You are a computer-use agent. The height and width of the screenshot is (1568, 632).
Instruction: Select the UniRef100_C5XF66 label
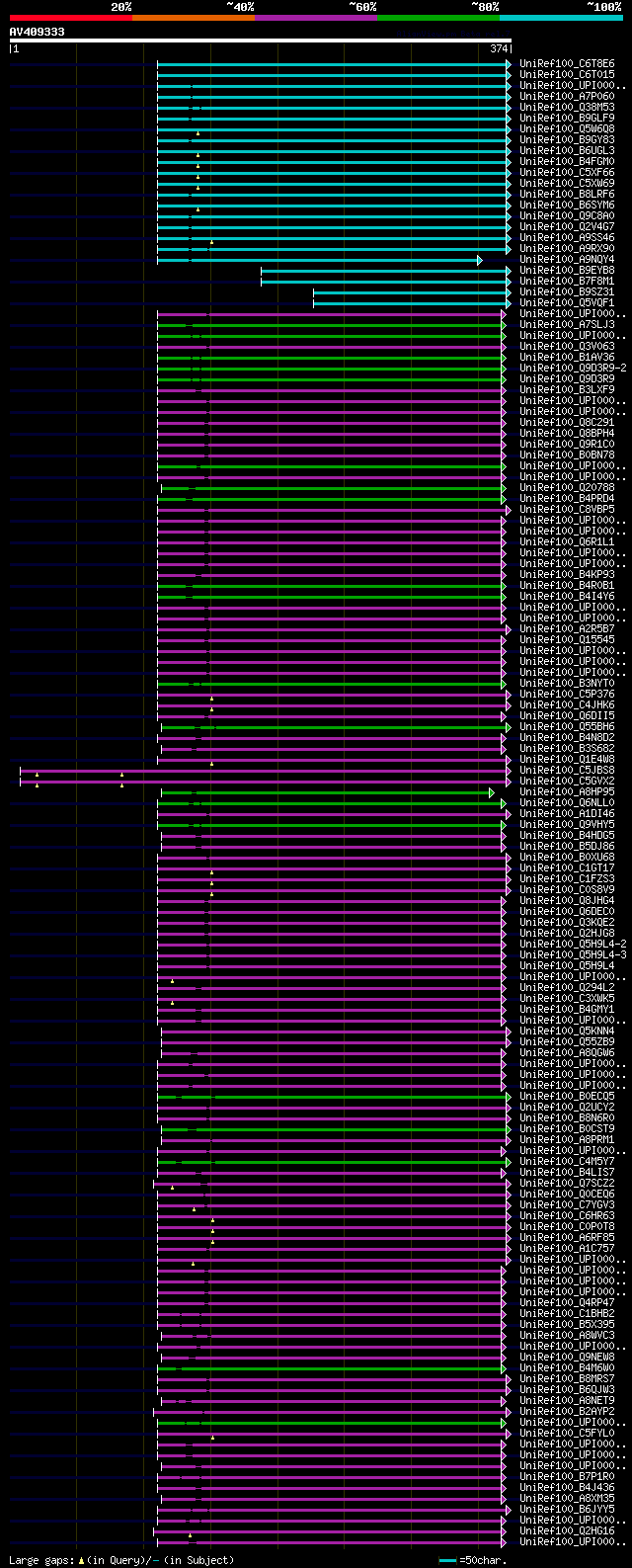[x=567, y=173]
